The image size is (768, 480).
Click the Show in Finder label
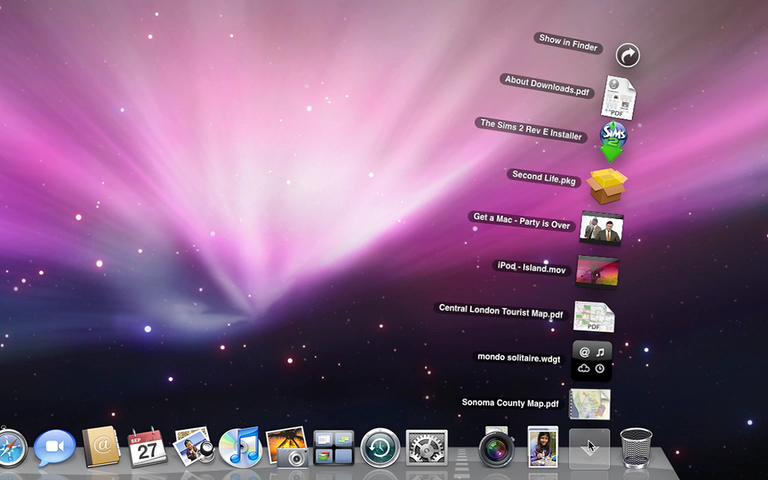568,43
